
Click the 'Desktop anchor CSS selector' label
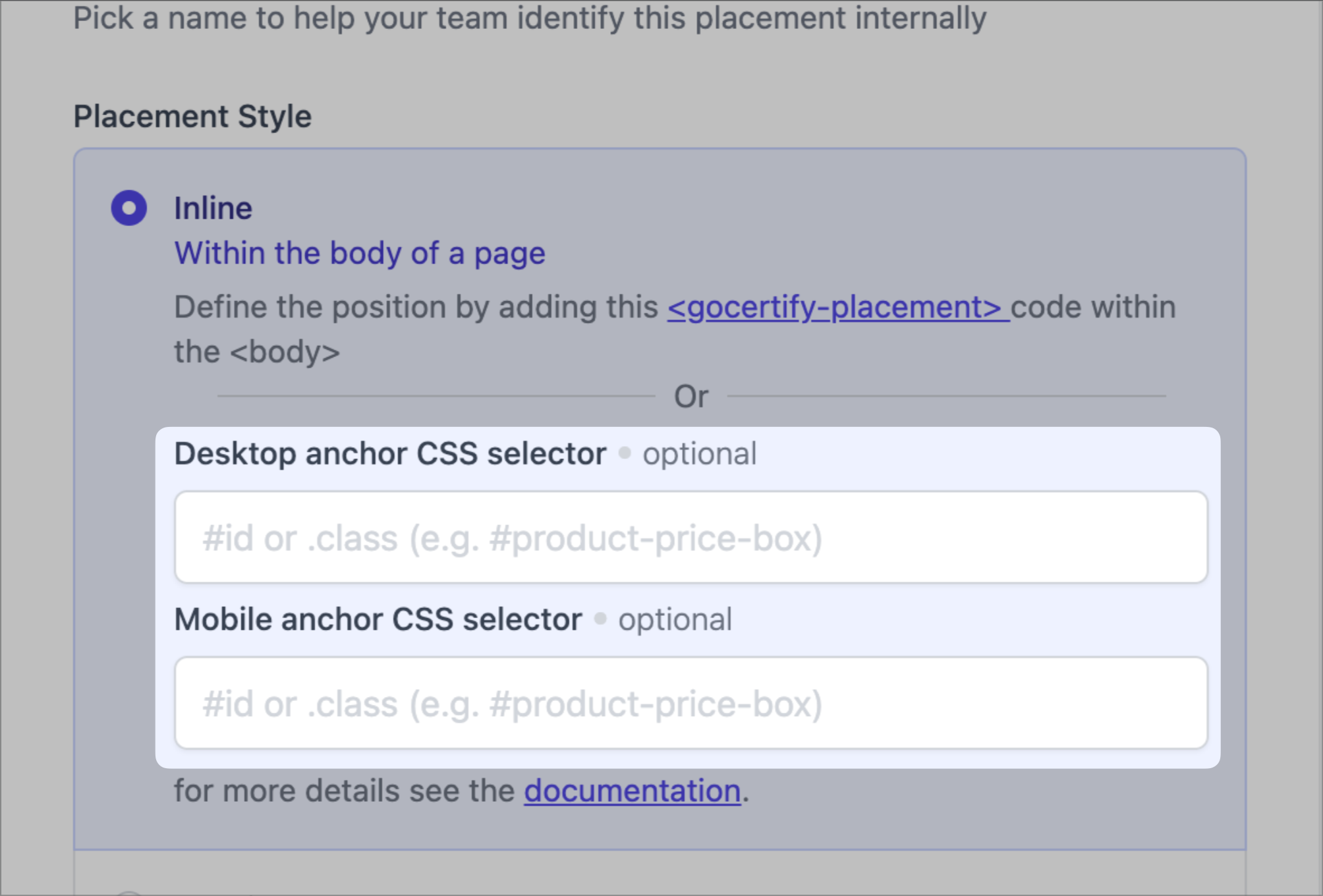click(390, 454)
